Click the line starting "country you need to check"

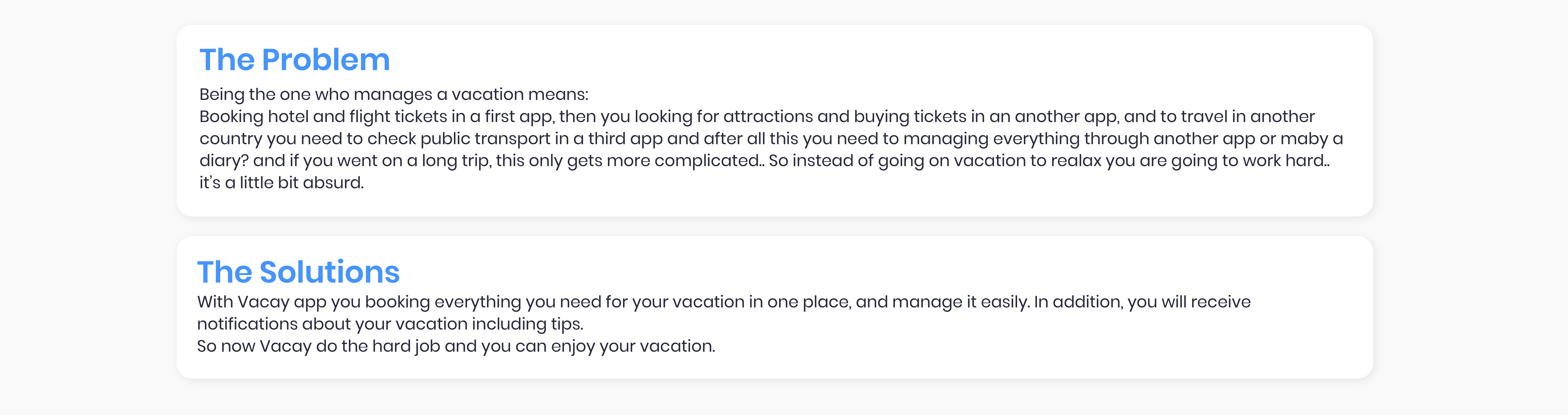[x=771, y=138]
